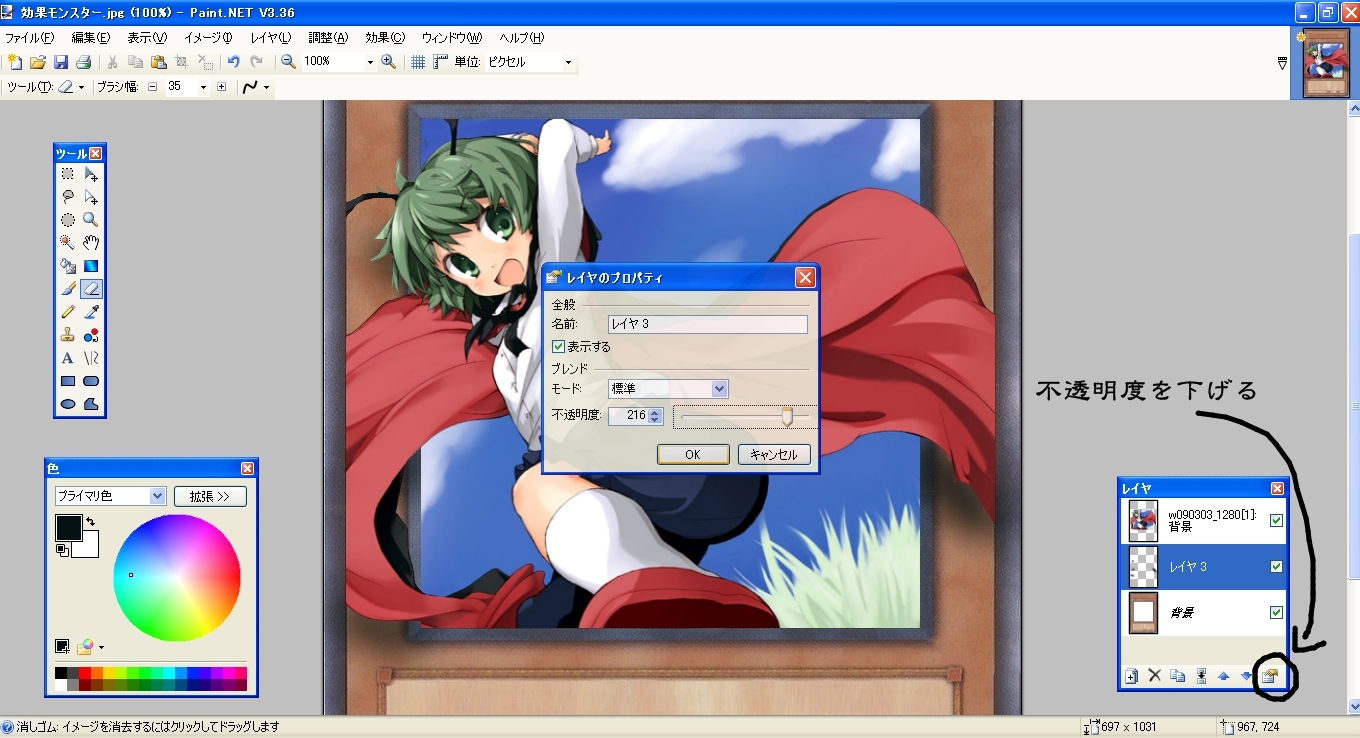Viewport: 1360px width, 738px height.
Task: Select the Move Selected Pixels tool
Action: pos(91,174)
